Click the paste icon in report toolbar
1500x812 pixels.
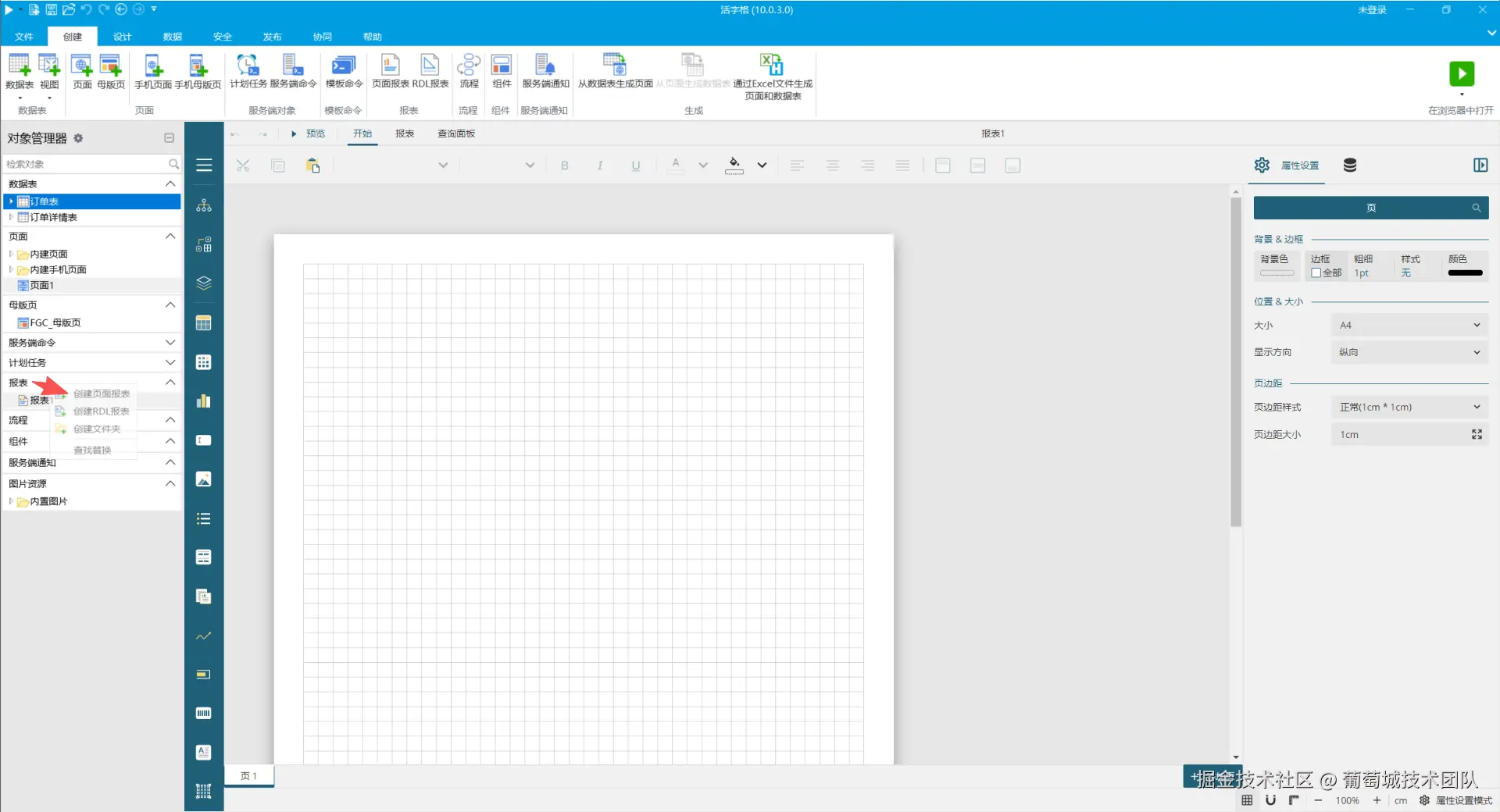click(313, 166)
